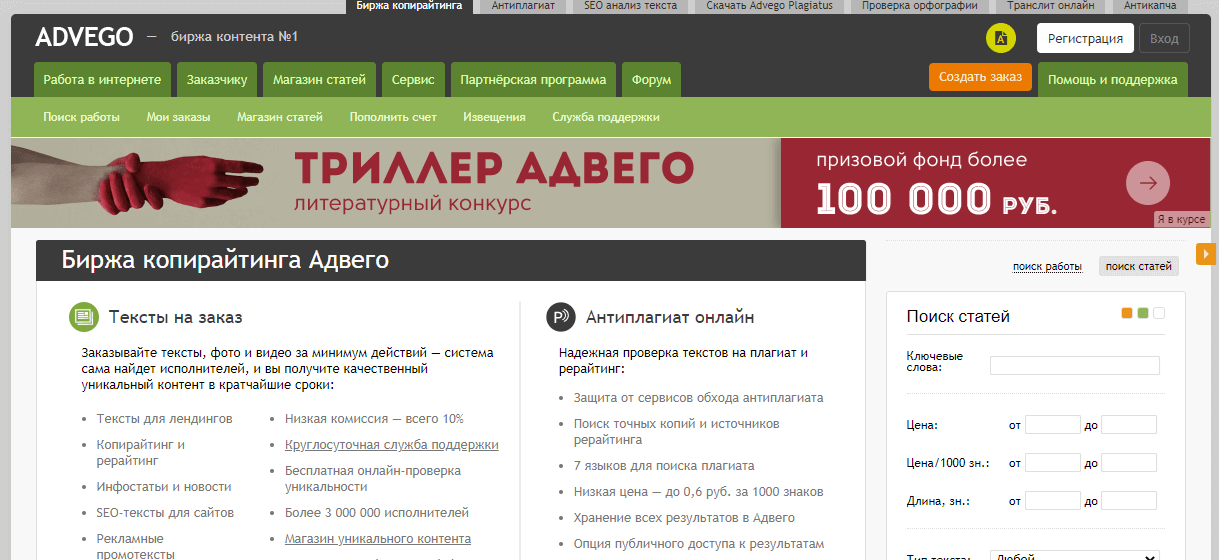The height and width of the screenshot is (560, 1219).
Task: Open Извещения link
Action: tap(494, 117)
